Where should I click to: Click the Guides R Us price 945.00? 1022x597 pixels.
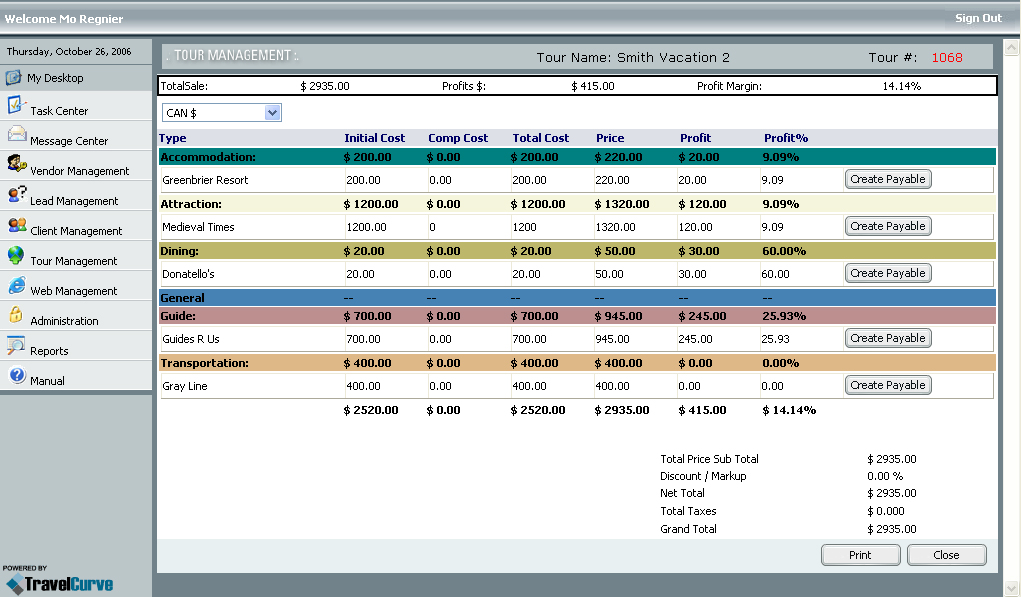(612, 339)
